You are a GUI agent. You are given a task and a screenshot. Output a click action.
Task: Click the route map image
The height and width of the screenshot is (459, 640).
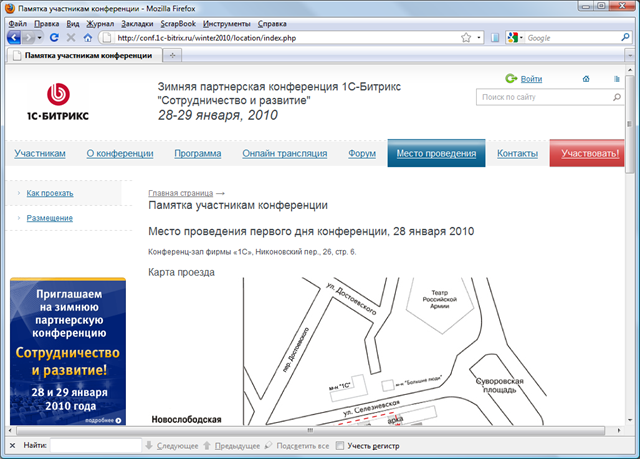coord(395,351)
